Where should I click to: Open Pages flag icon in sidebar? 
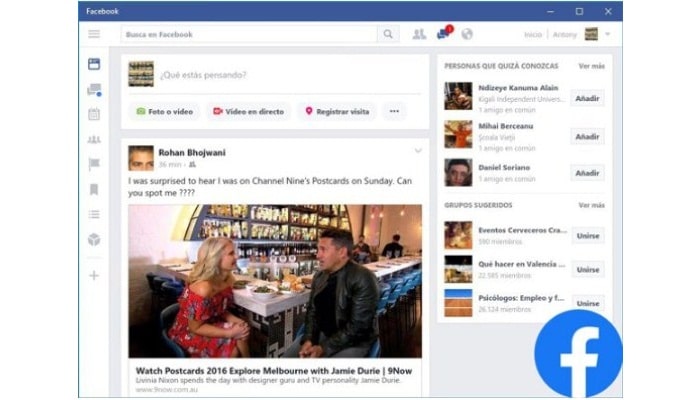(94, 164)
